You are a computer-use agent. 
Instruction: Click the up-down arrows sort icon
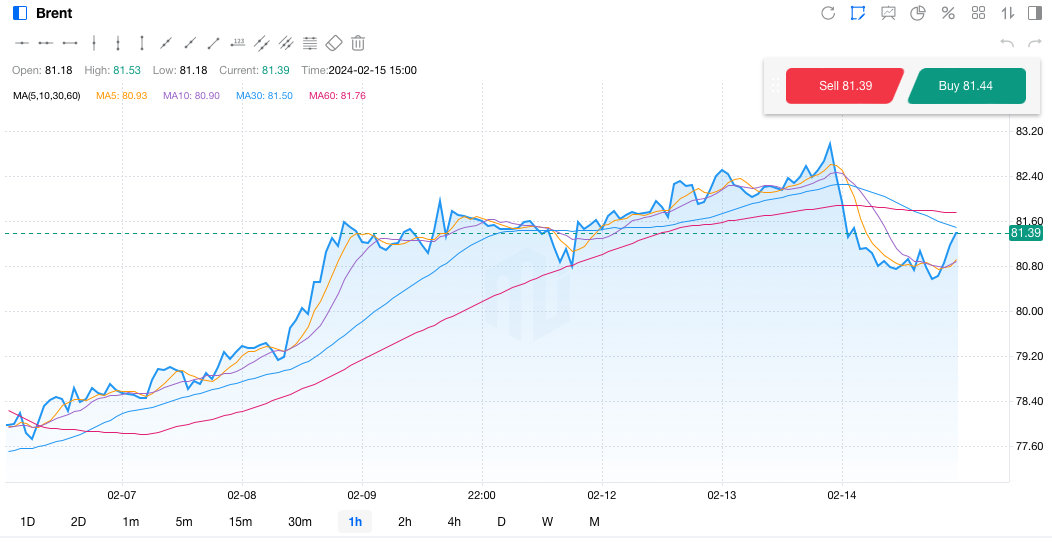tap(1008, 13)
